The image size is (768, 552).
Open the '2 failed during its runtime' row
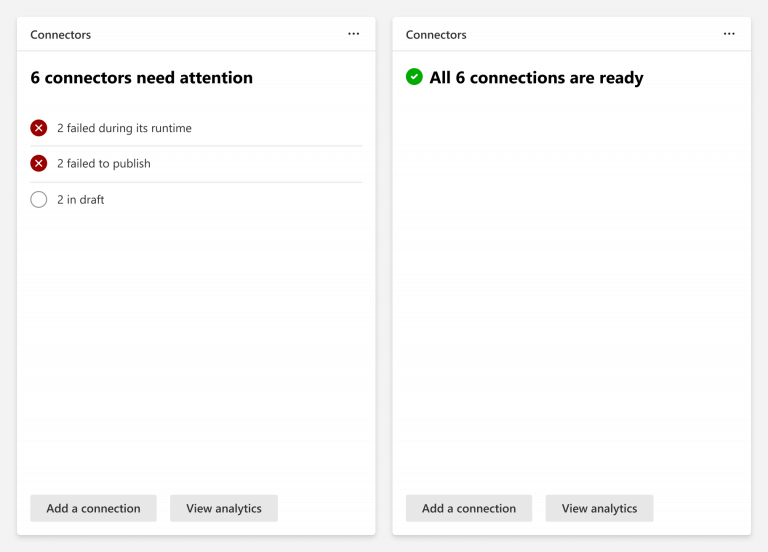point(196,128)
